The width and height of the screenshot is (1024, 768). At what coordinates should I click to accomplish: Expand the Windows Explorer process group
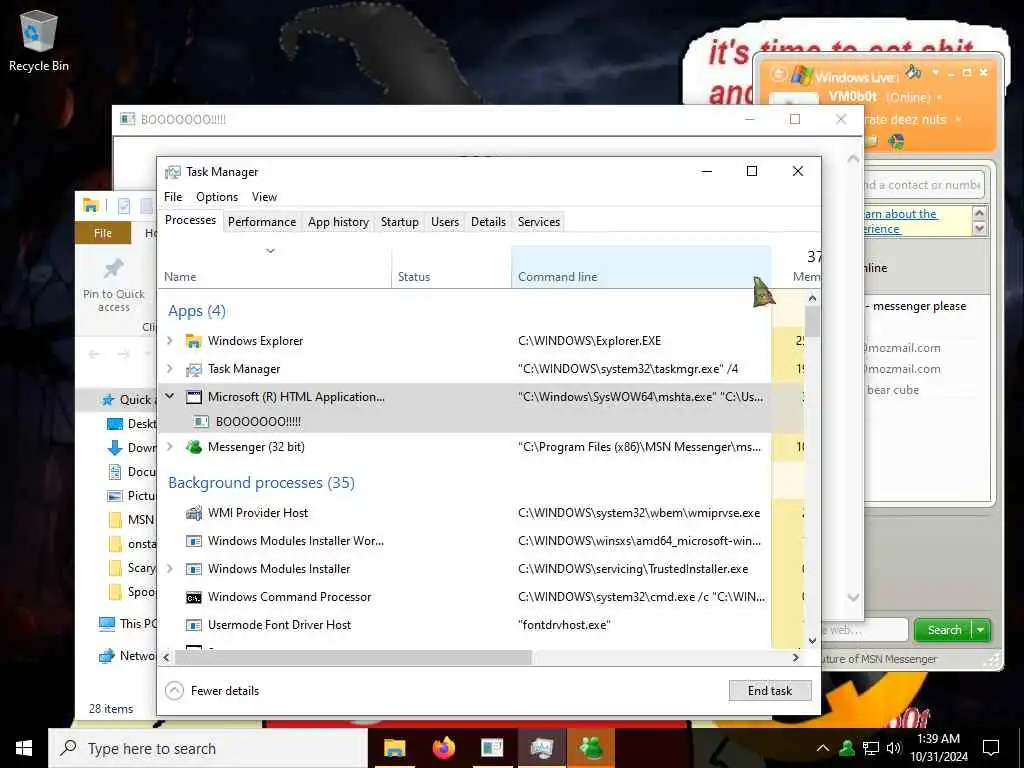coord(170,340)
